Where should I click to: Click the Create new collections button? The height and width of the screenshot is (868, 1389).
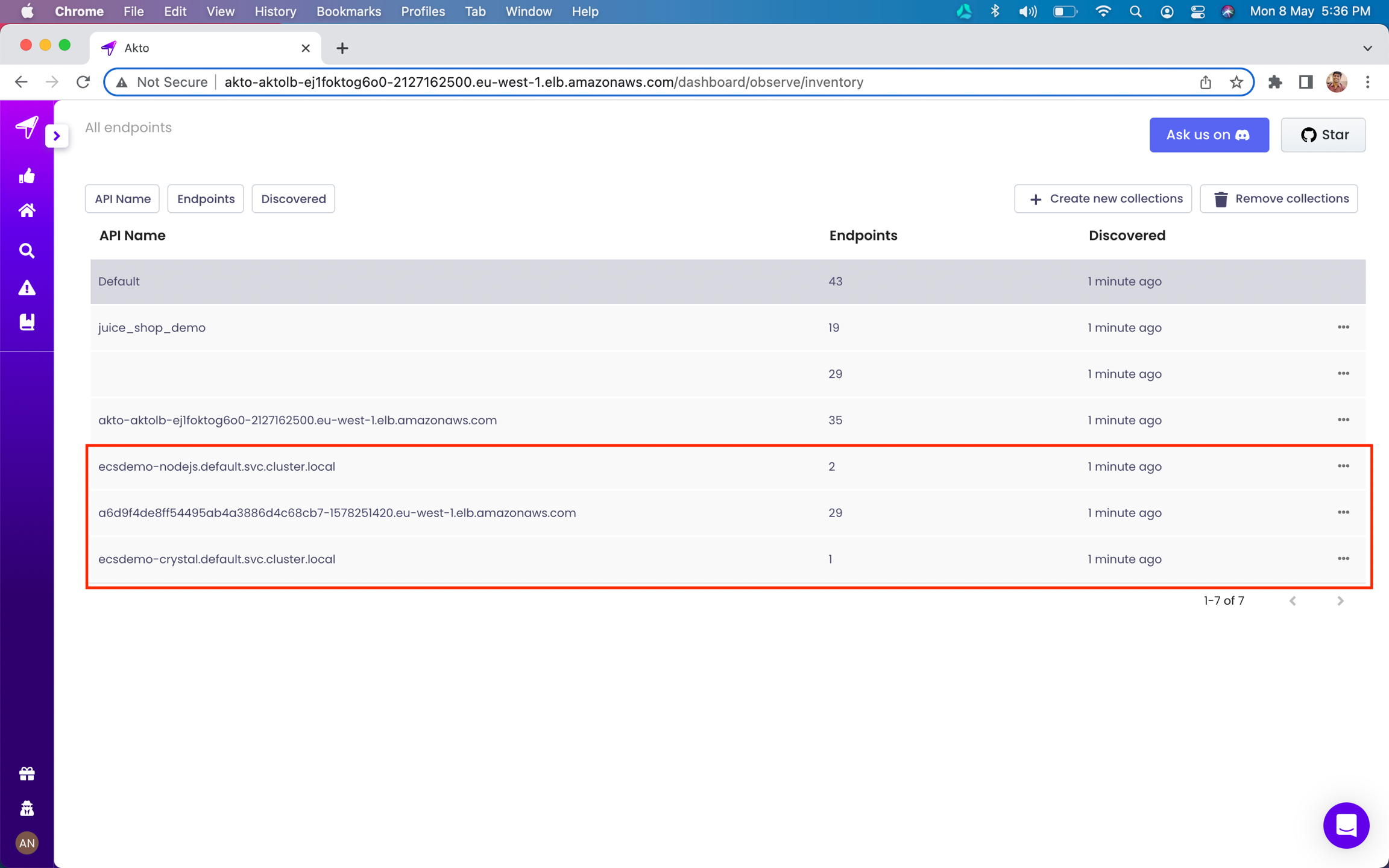(x=1103, y=198)
